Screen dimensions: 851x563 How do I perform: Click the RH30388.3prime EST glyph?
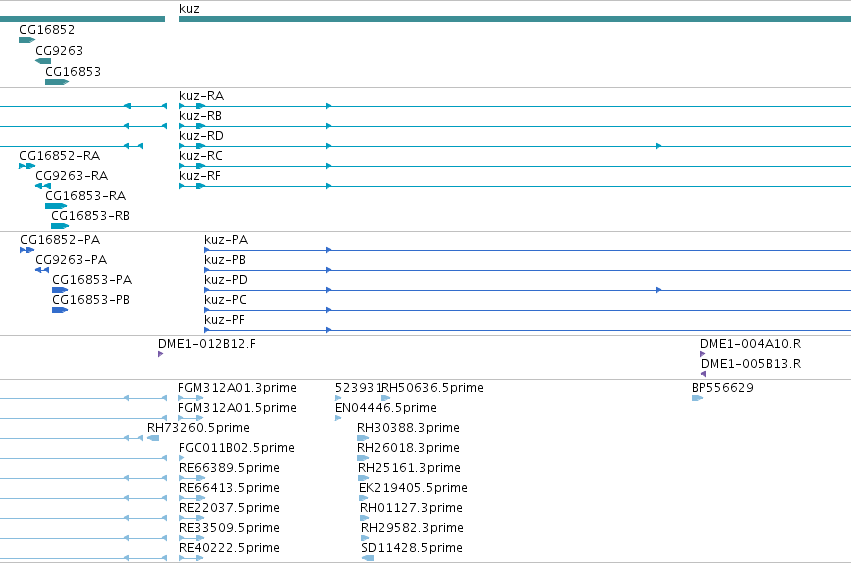click(x=363, y=439)
